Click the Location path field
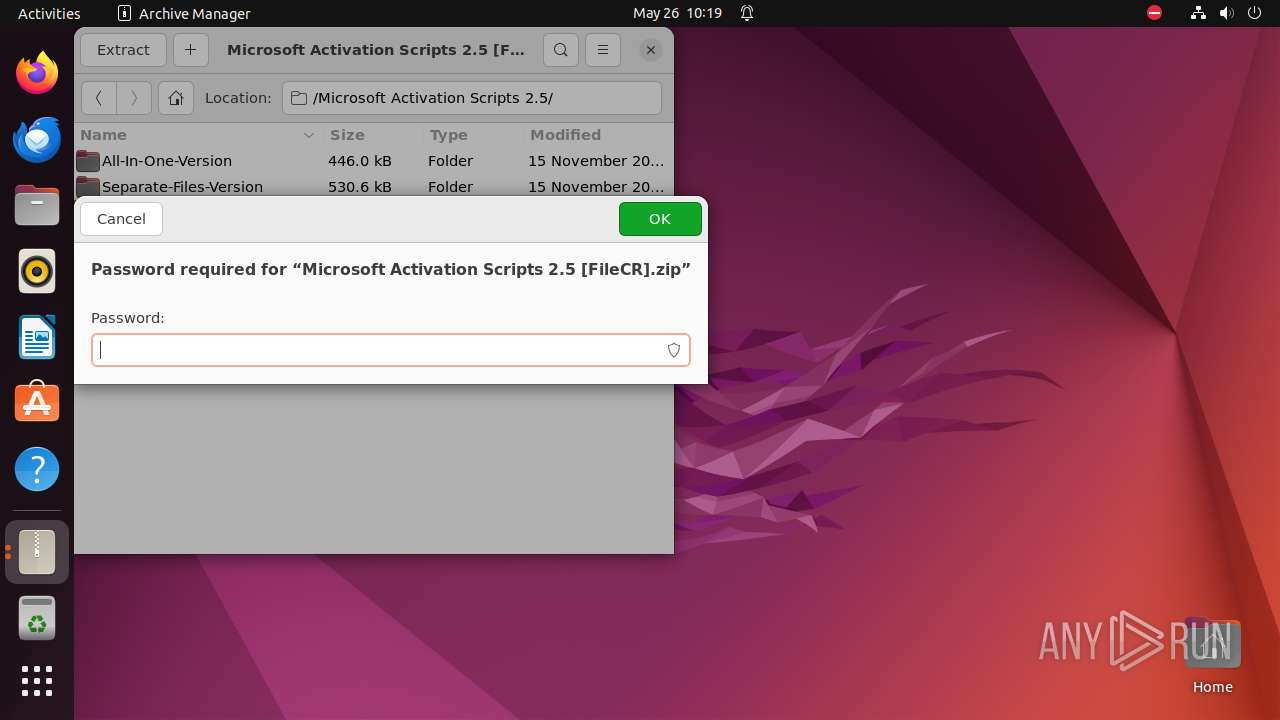 [x=472, y=98]
